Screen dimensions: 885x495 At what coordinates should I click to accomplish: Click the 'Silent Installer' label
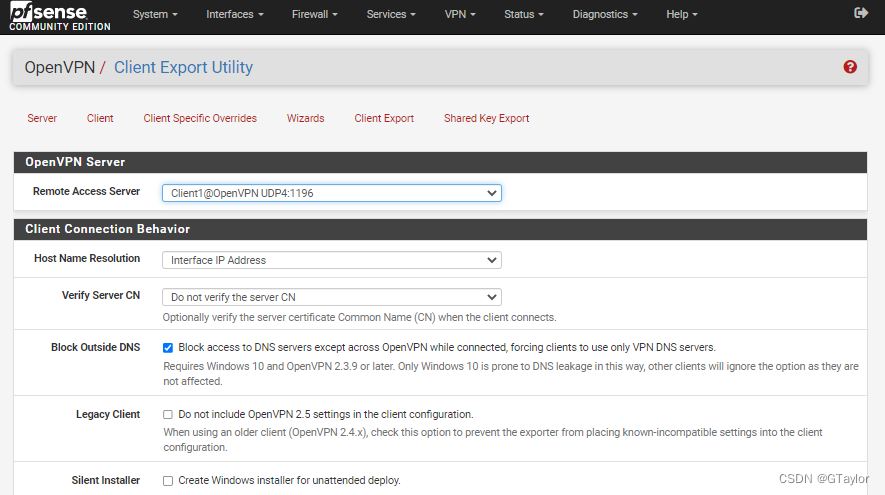pos(106,480)
